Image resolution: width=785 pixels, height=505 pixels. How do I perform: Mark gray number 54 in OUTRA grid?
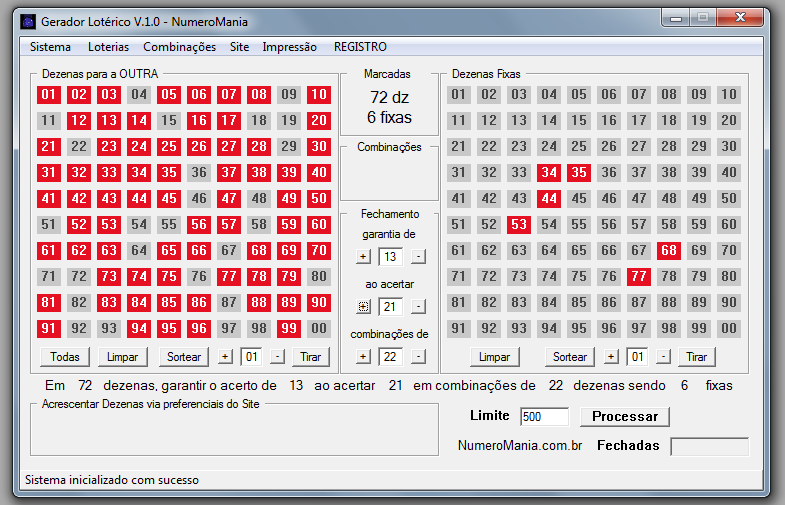click(139, 225)
